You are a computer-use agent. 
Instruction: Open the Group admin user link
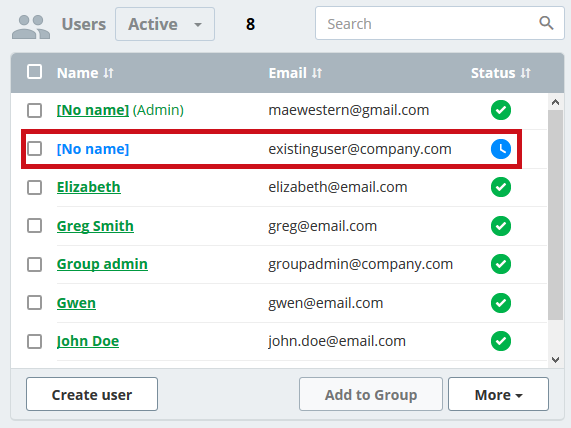tap(102, 264)
